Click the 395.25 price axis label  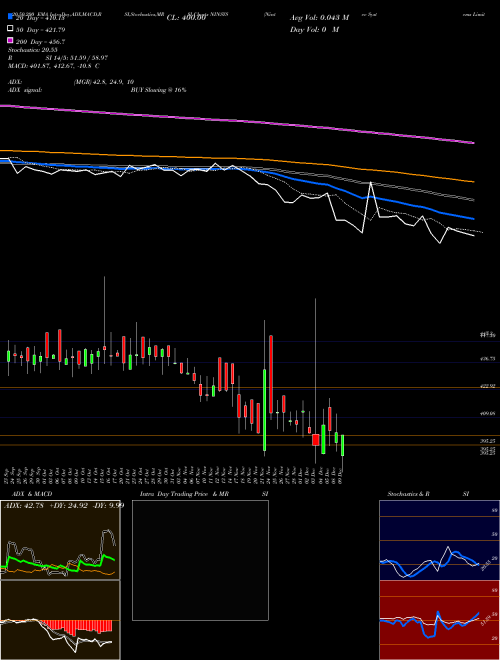[488, 441]
